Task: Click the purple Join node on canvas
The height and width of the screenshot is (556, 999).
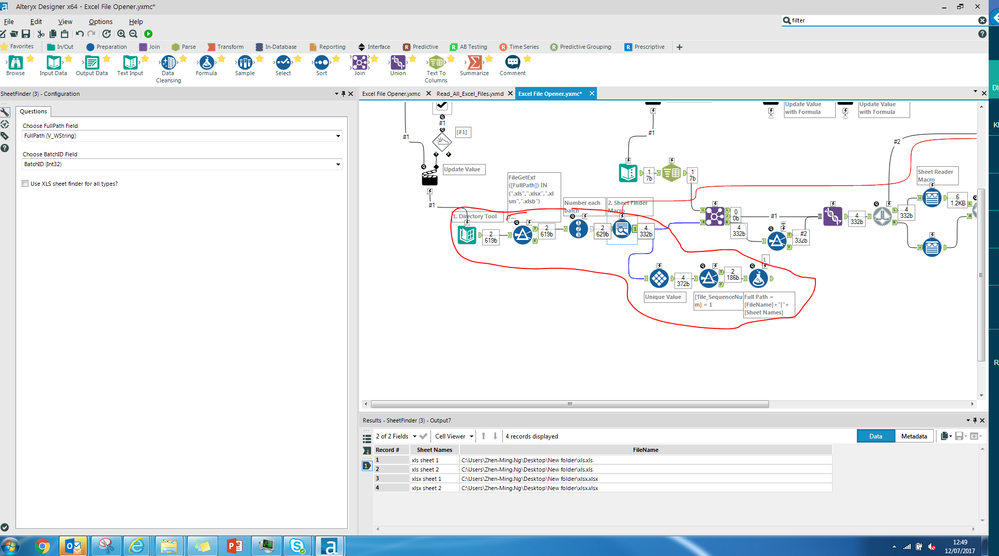Action: 715,216
